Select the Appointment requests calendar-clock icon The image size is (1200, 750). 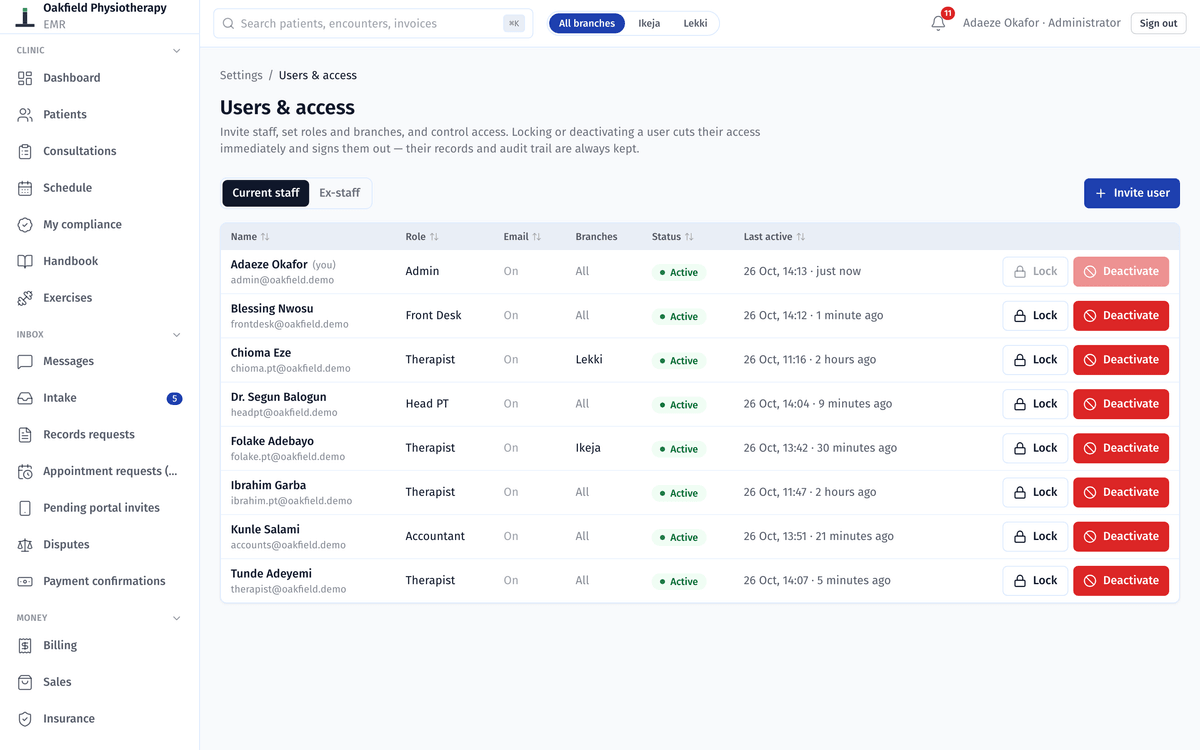pos(25,471)
